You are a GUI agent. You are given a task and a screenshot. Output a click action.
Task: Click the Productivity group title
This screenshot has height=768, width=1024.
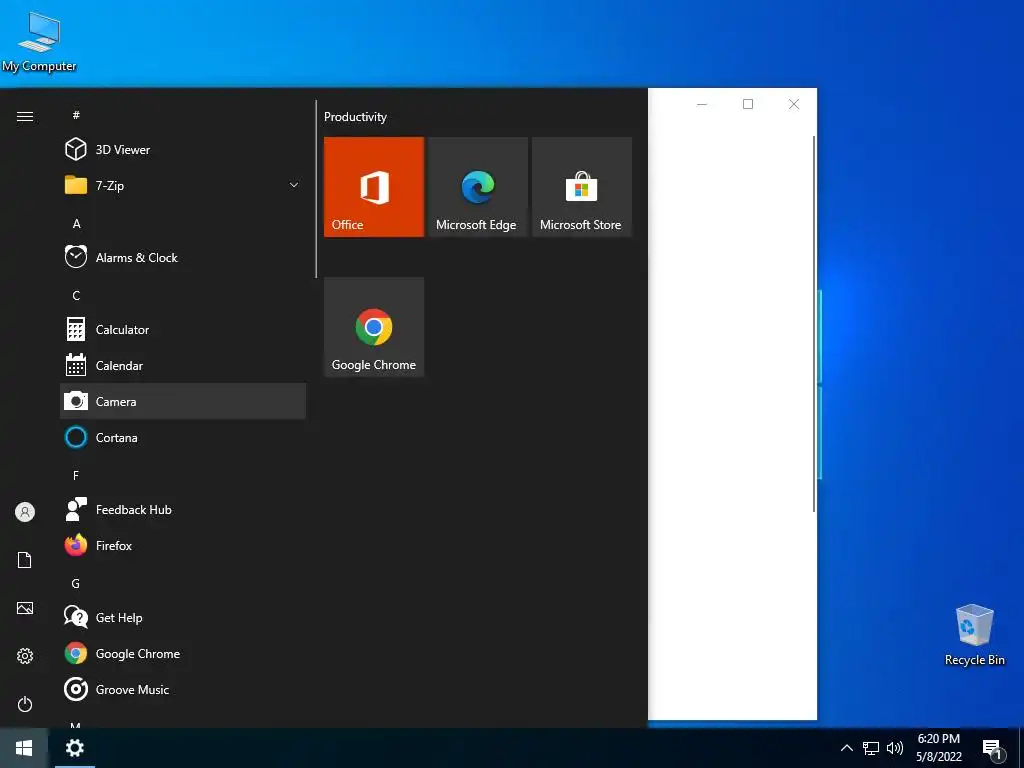[x=355, y=117]
